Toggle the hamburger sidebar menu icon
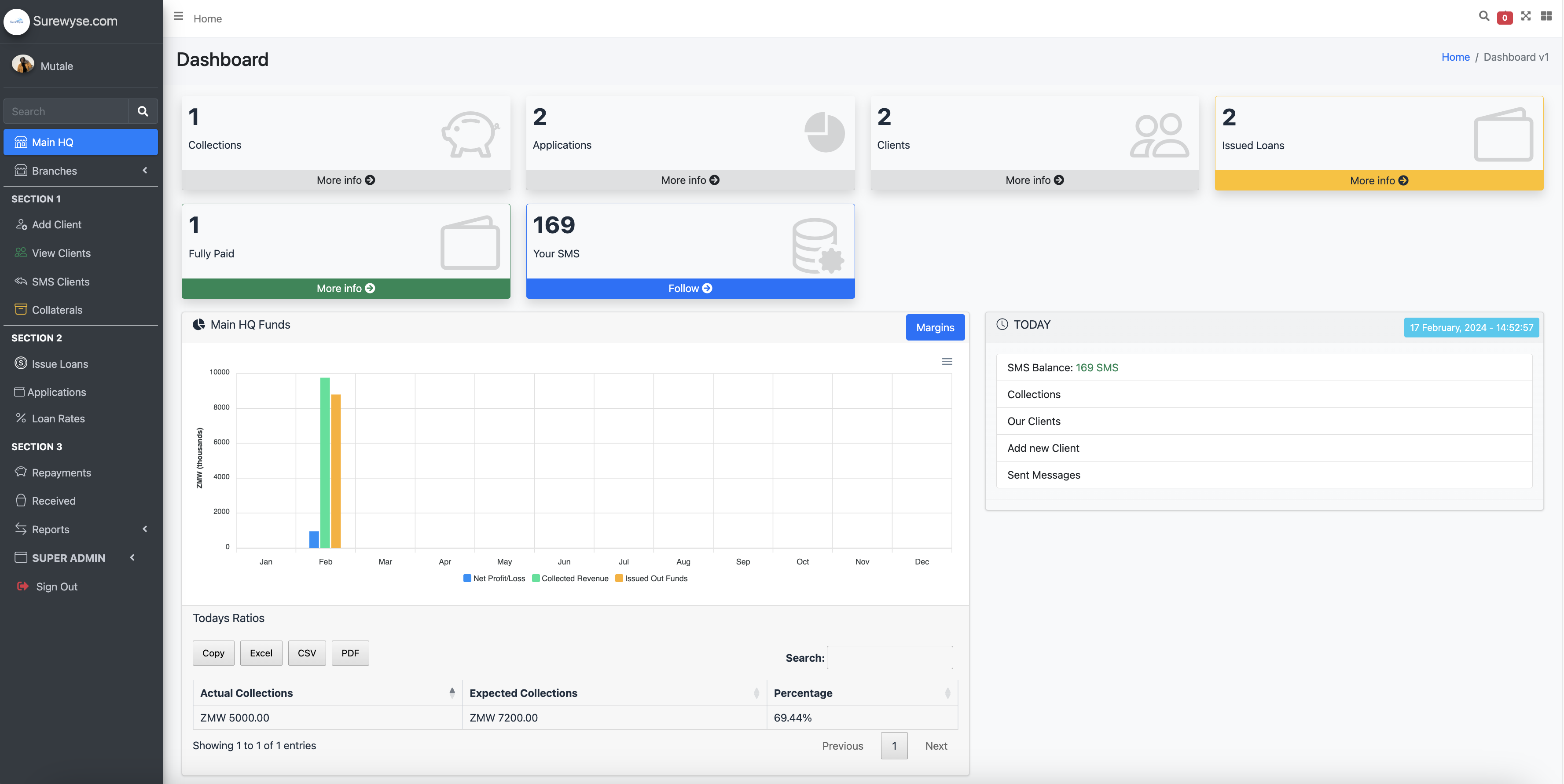 pos(178,16)
